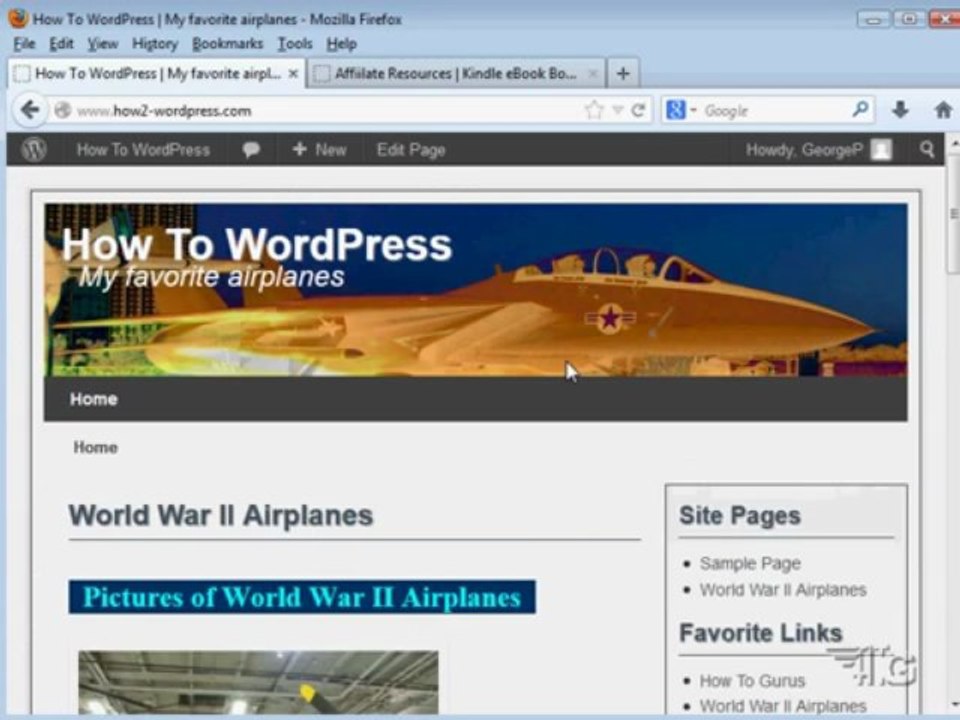Image resolution: width=960 pixels, height=720 pixels.
Task: Open the bookmarks dropdown arrow beside star
Action: [x=618, y=110]
